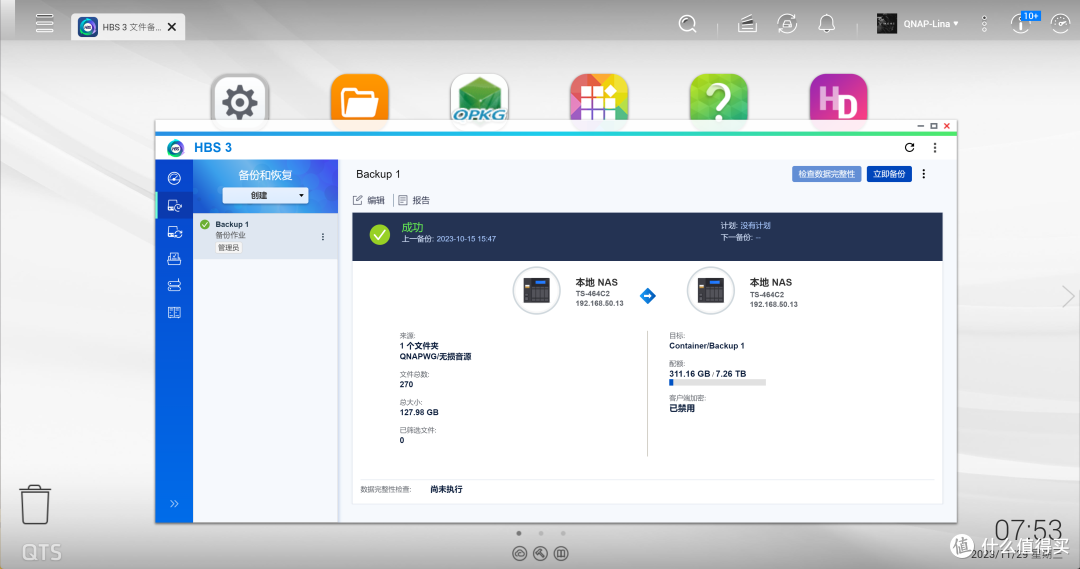
Task: Expand HBS 3 sidebar with double chevron
Action: 174,504
